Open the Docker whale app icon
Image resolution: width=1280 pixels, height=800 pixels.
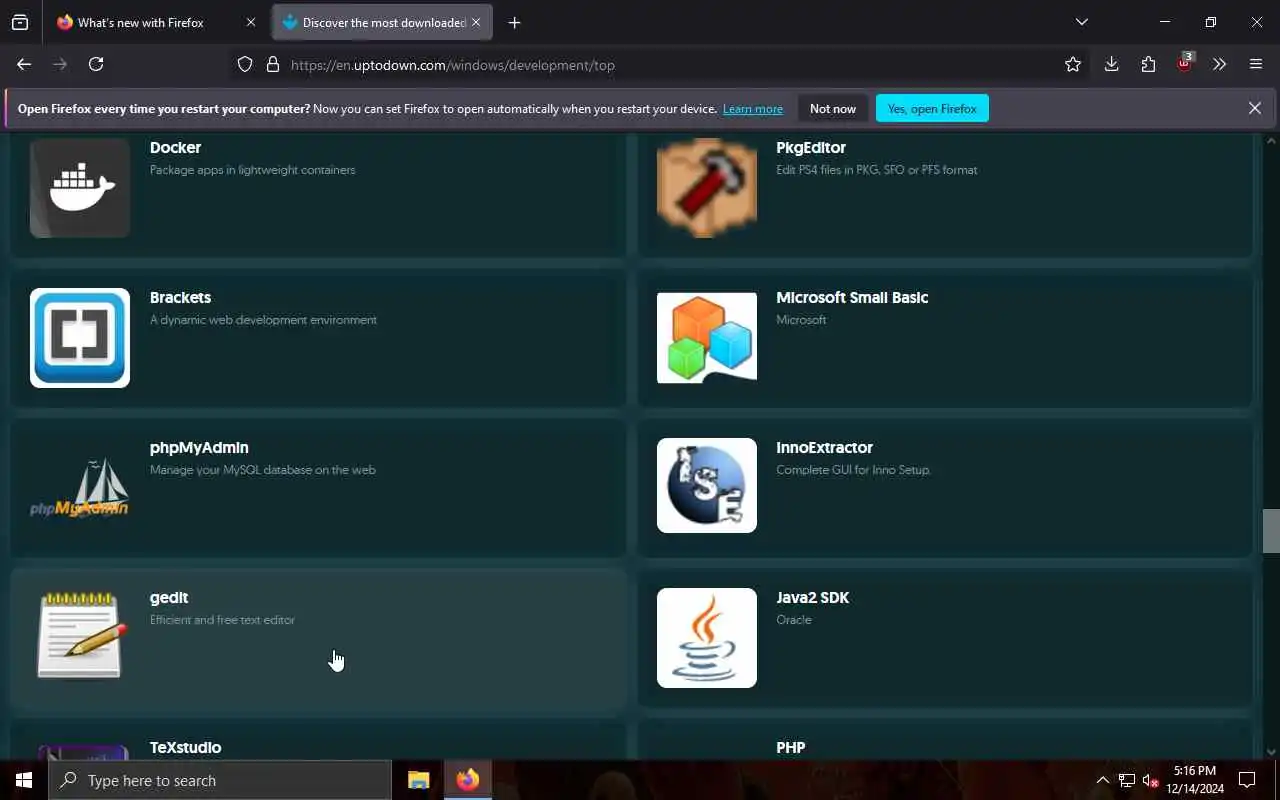tap(80, 188)
